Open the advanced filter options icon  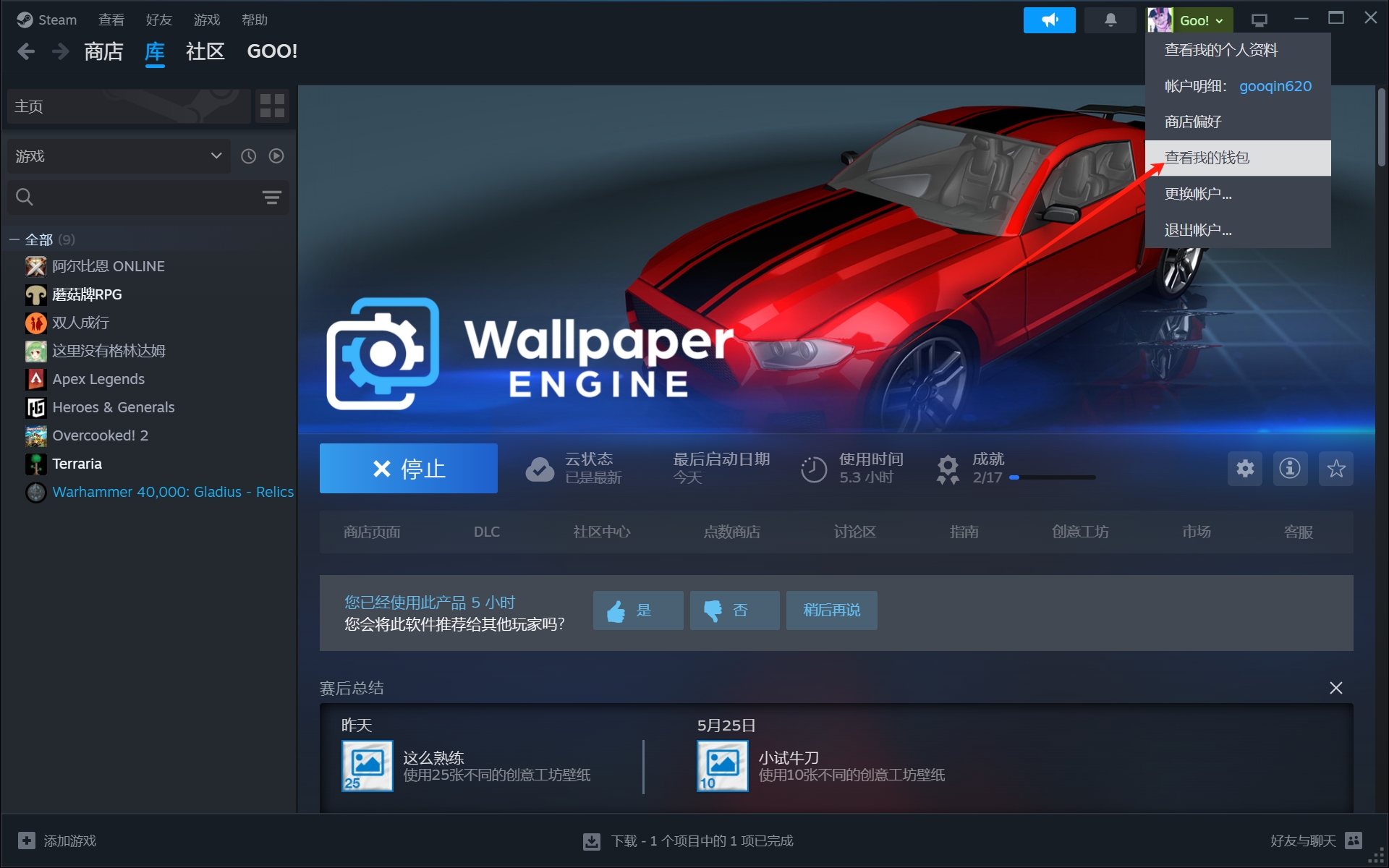271,197
